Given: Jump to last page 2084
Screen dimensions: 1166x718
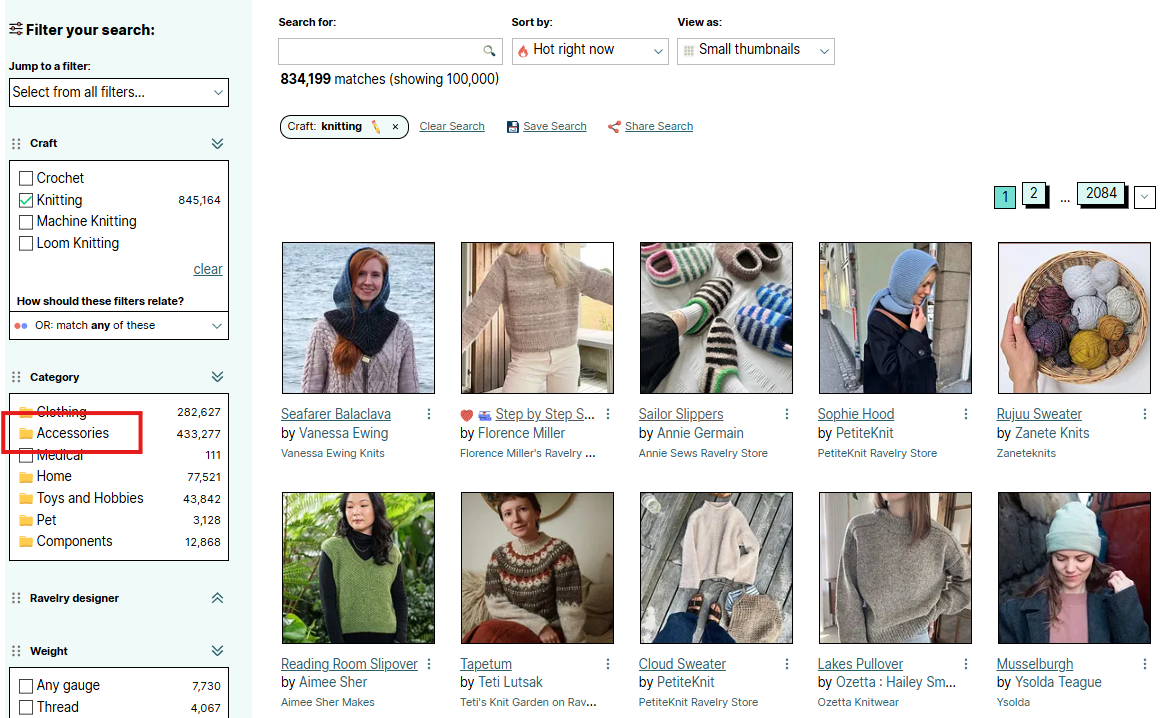Looking at the screenshot, I should pyautogui.click(x=1101, y=194).
